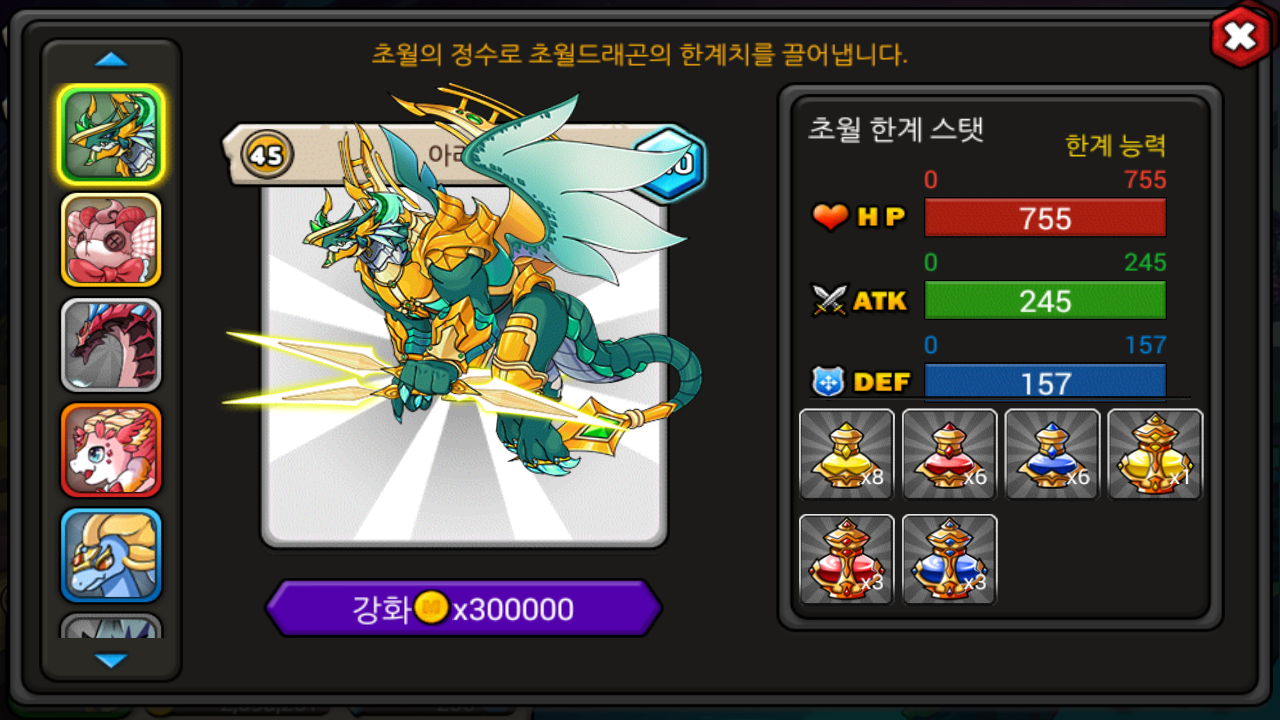Choose the pink sheep dragon thumbnail

[111, 240]
